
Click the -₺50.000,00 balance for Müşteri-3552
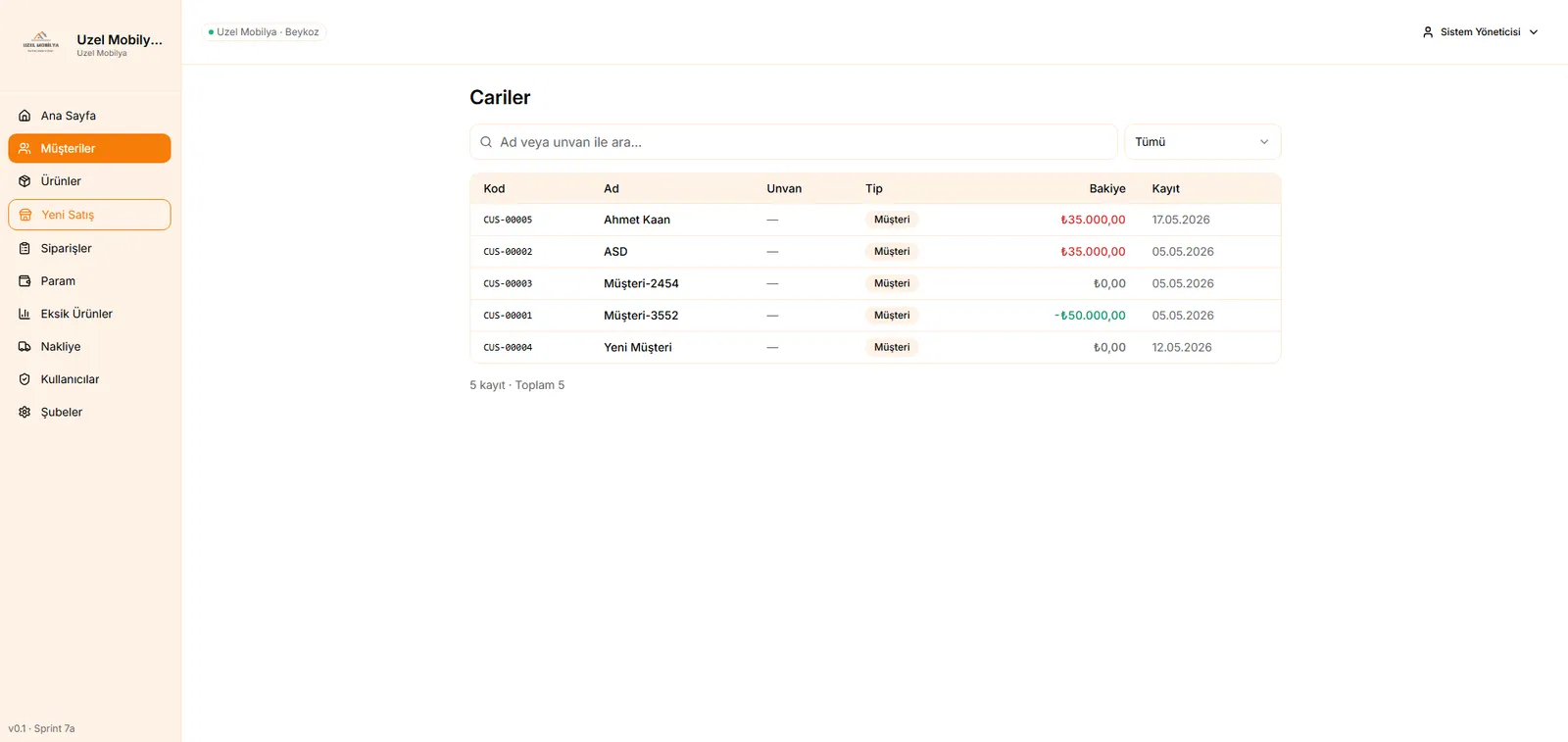(x=1090, y=316)
